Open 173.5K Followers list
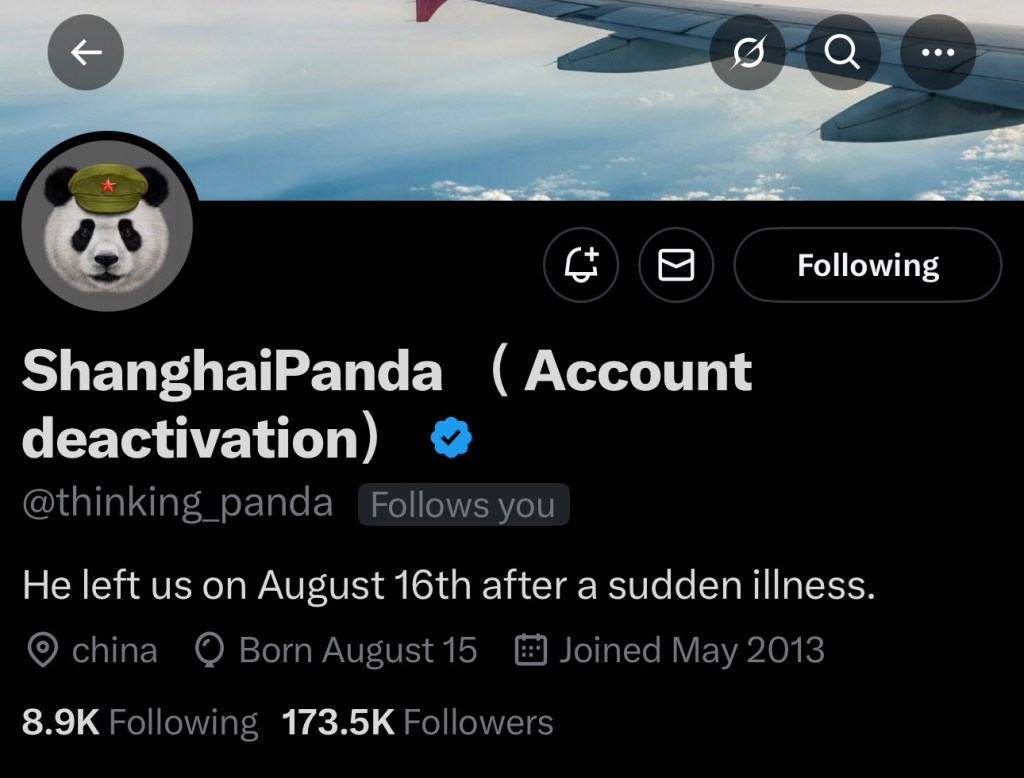 click(x=417, y=722)
